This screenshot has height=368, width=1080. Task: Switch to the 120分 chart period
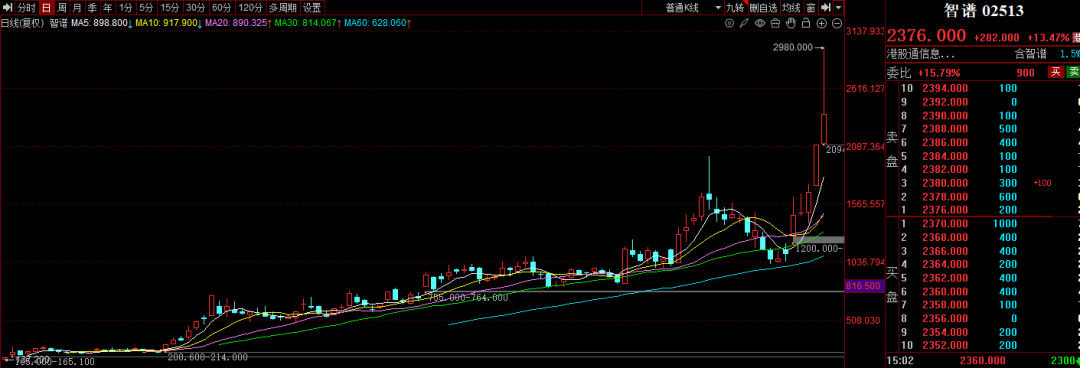[251, 8]
